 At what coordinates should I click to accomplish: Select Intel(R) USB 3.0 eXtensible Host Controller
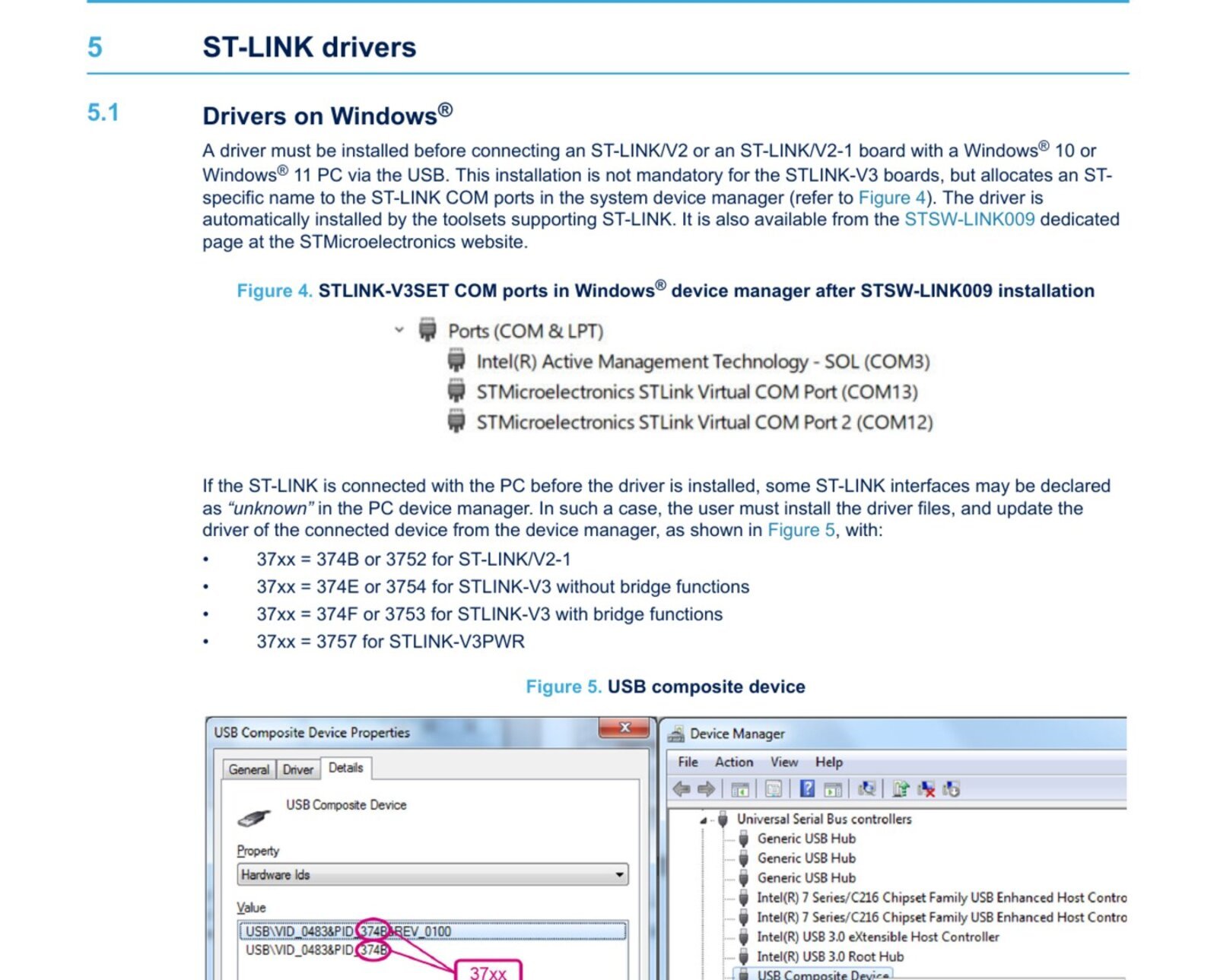(878, 937)
